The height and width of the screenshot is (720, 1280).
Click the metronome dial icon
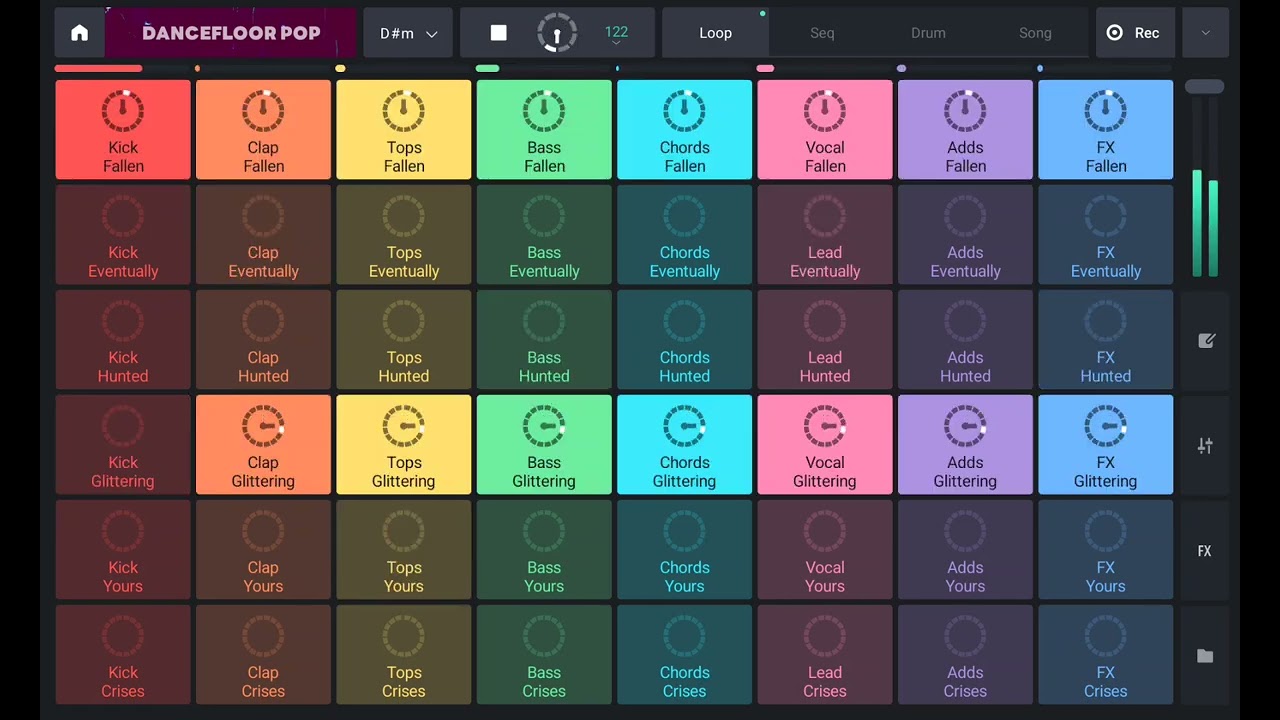pyautogui.click(x=557, y=33)
